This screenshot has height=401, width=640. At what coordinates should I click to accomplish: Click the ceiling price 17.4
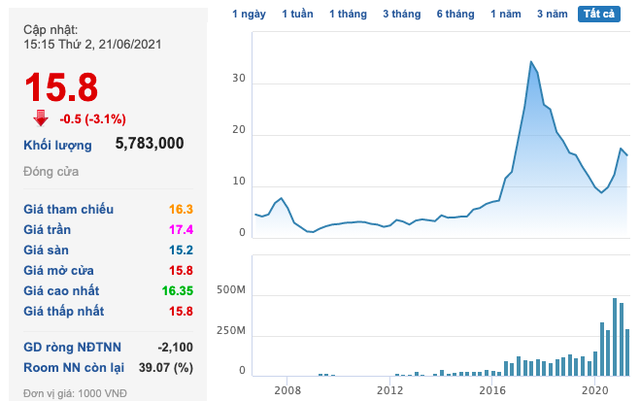click(x=181, y=229)
